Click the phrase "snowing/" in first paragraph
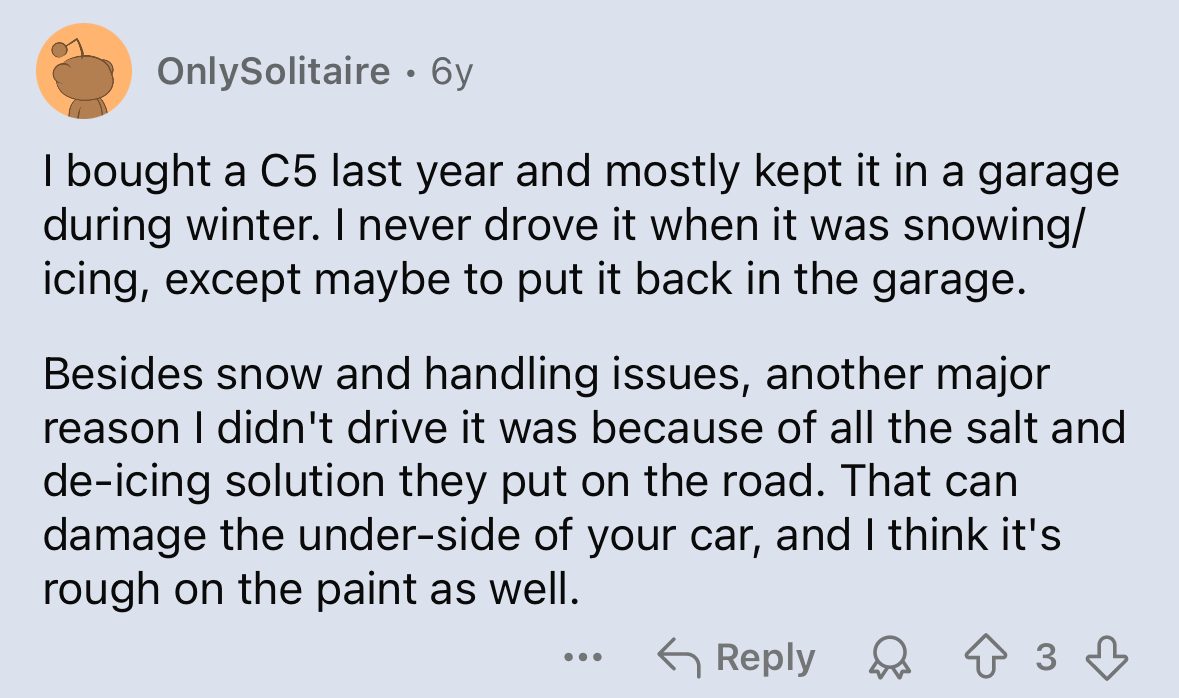This screenshot has height=698, width=1179. click(x=993, y=227)
